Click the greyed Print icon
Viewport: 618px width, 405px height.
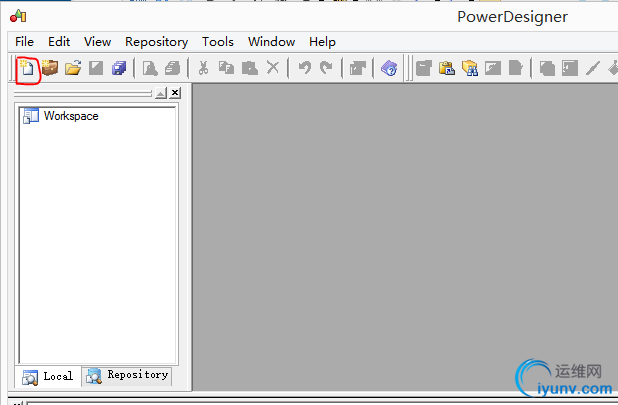tap(172, 68)
